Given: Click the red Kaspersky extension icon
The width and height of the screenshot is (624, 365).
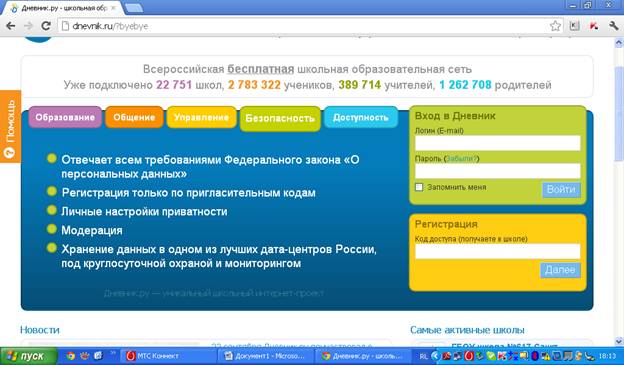Looking at the screenshot, I should tap(594, 26).
